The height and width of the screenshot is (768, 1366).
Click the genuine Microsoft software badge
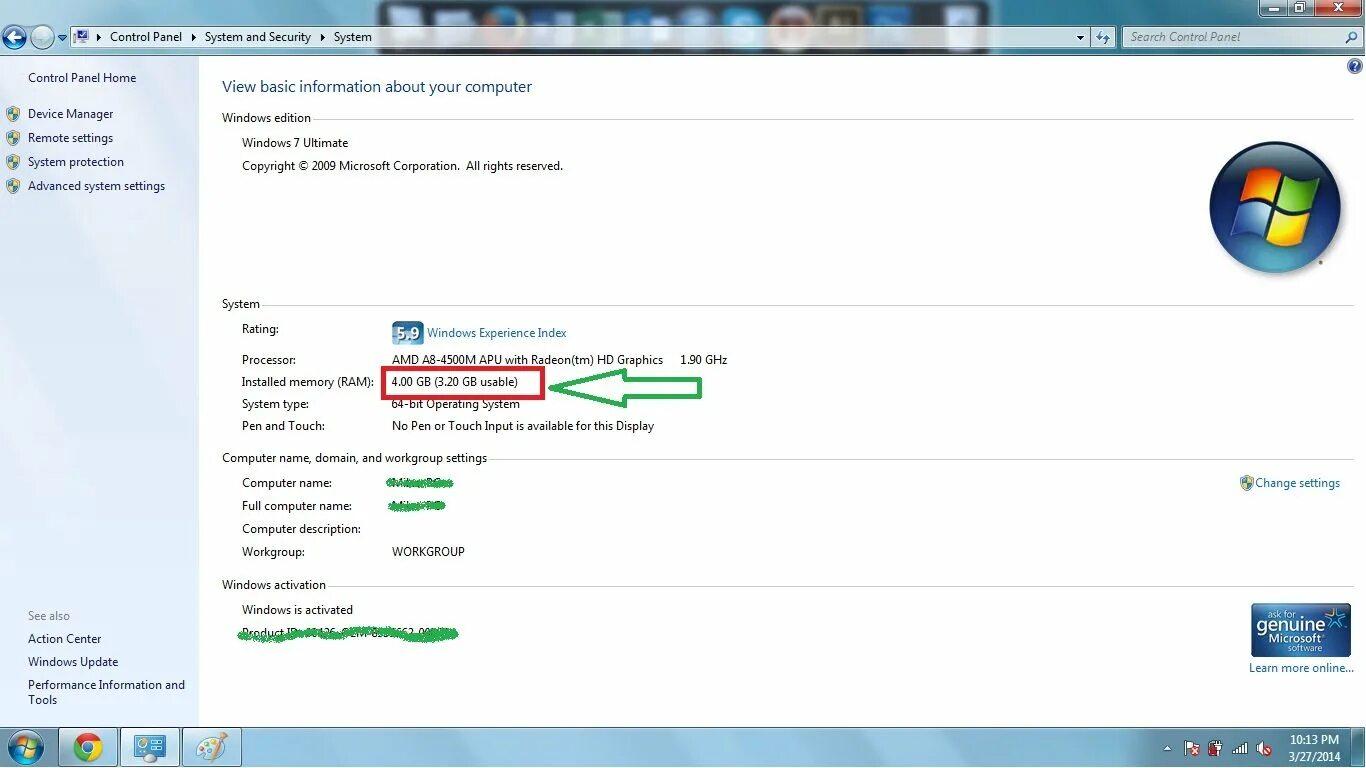[x=1301, y=630]
